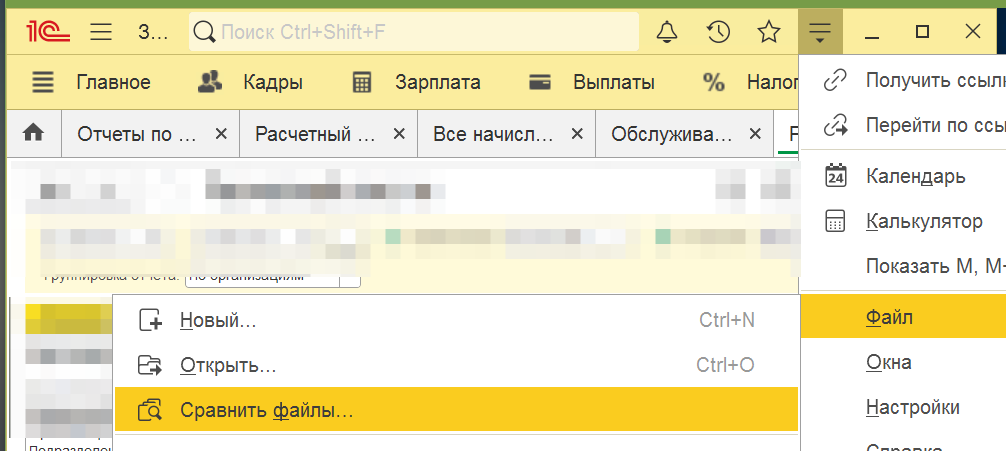The height and width of the screenshot is (451, 1006).
Task: Close the Все начисл… tab
Action: tap(577, 133)
